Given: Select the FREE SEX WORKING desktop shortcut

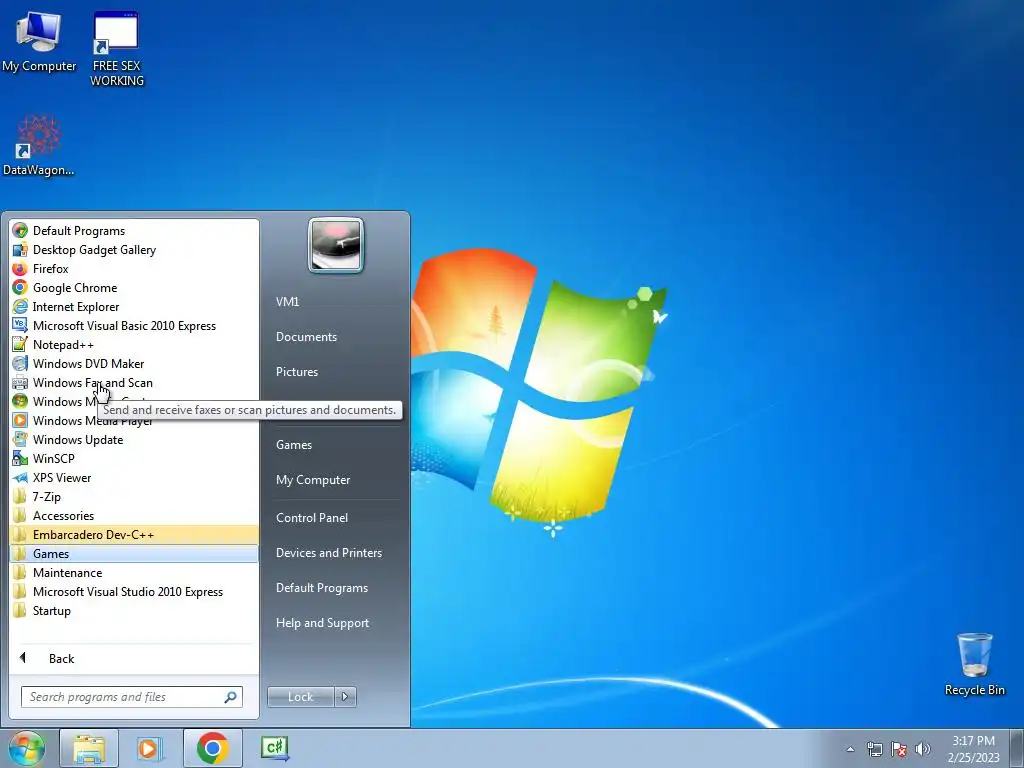Looking at the screenshot, I should click(x=117, y=49).
